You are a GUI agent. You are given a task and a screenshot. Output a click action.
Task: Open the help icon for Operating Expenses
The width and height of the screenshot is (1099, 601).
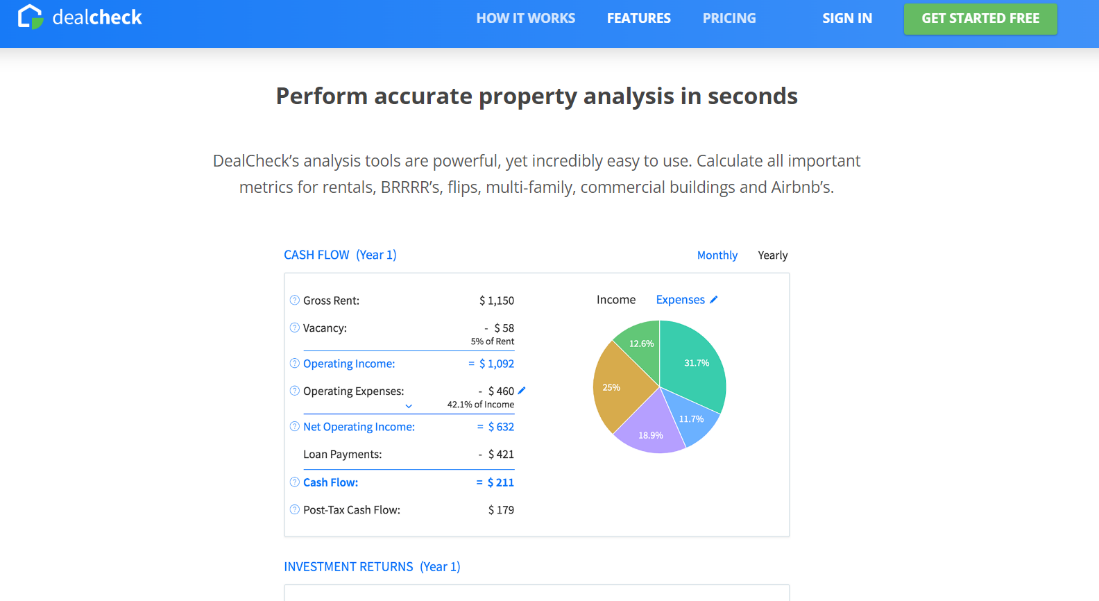[x=294, y=391]
